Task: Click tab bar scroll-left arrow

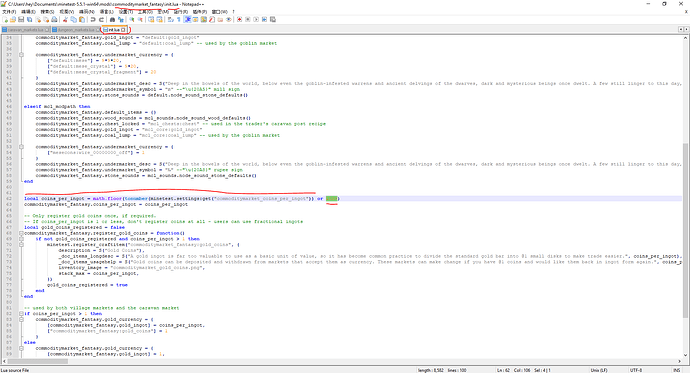Action: (680, 29)
